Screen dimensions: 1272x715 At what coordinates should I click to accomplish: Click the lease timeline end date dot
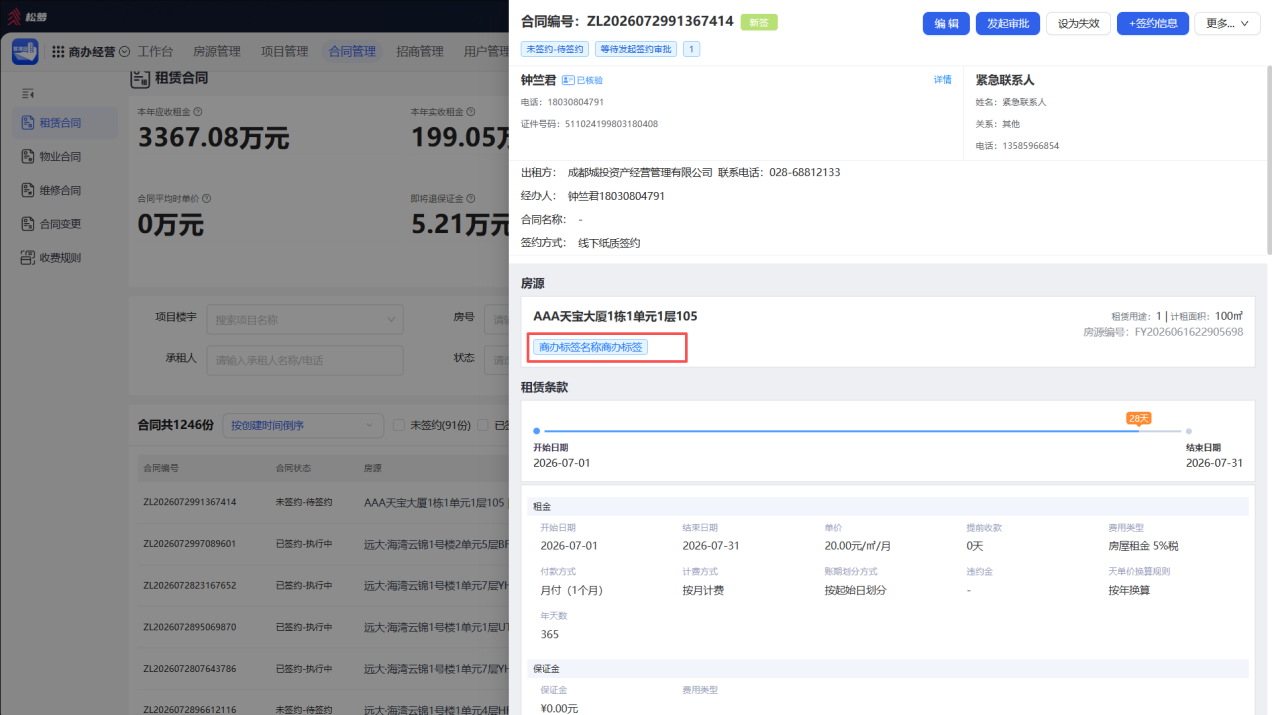[1188, 431]
